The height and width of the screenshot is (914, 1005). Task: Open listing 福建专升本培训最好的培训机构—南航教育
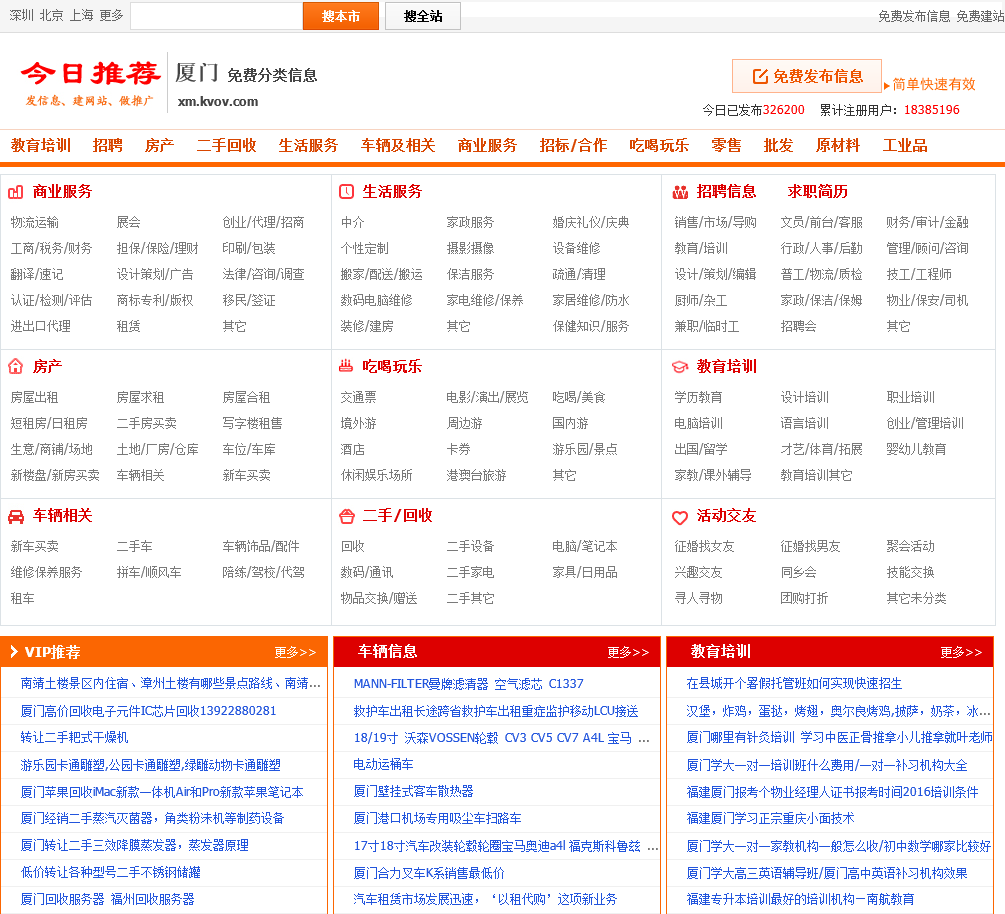[801, 899]
